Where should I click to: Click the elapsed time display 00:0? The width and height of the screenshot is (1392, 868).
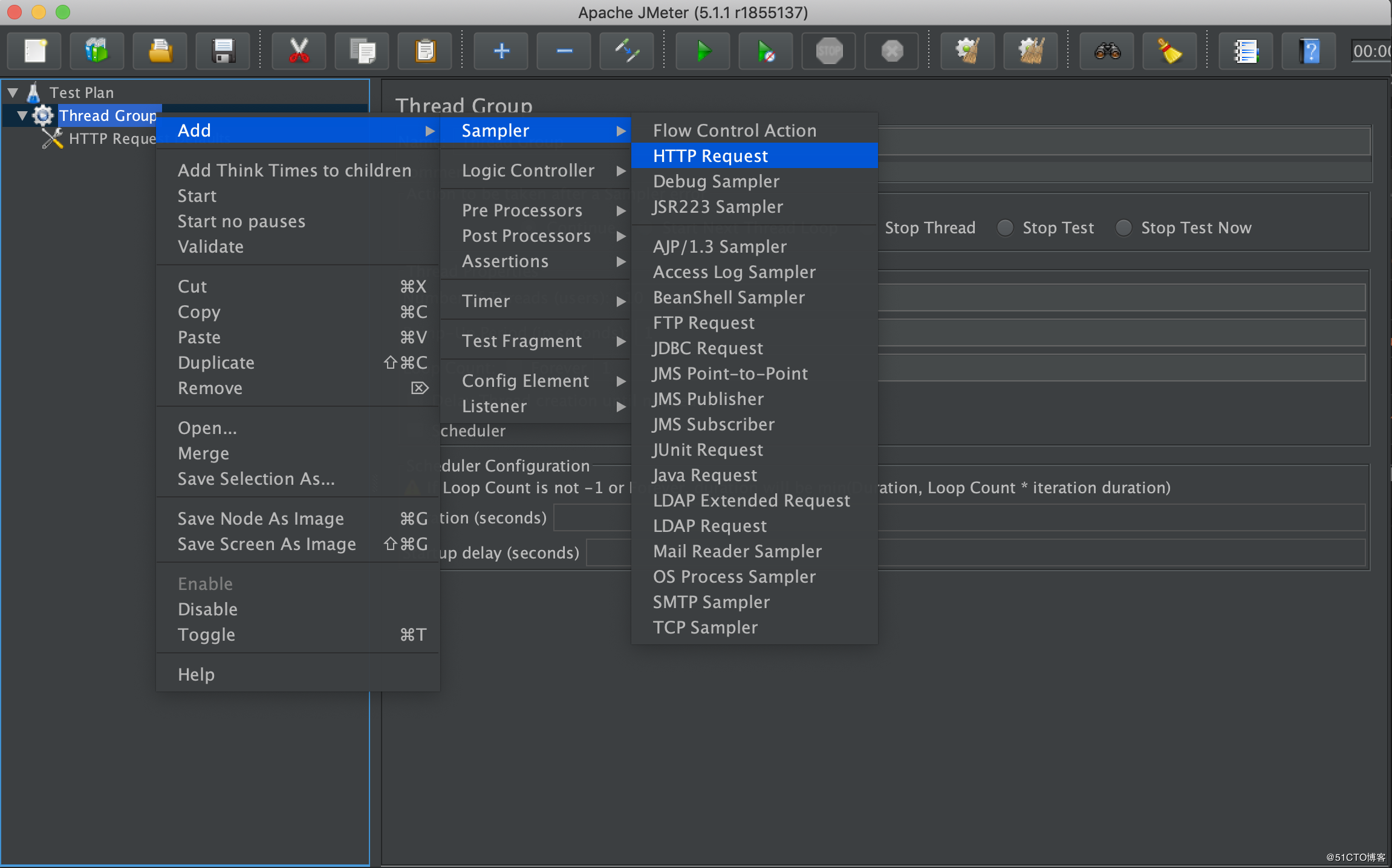(1371, 51)
